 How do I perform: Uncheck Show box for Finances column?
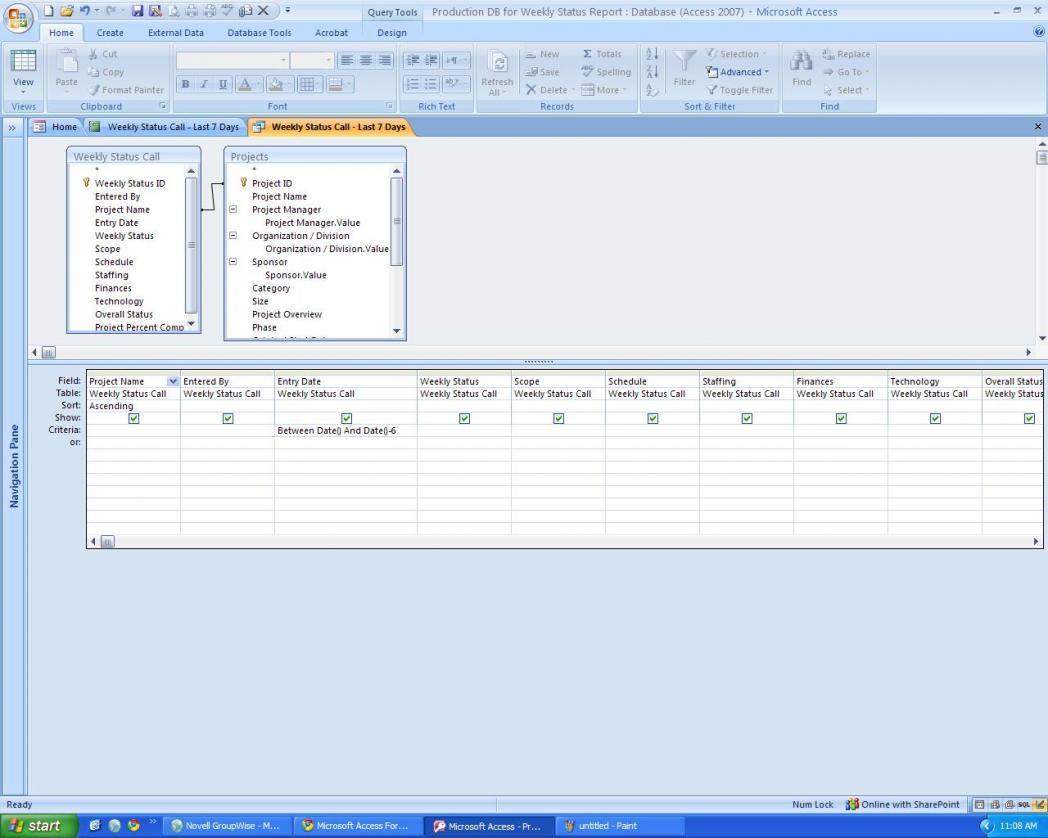point(841,418)
